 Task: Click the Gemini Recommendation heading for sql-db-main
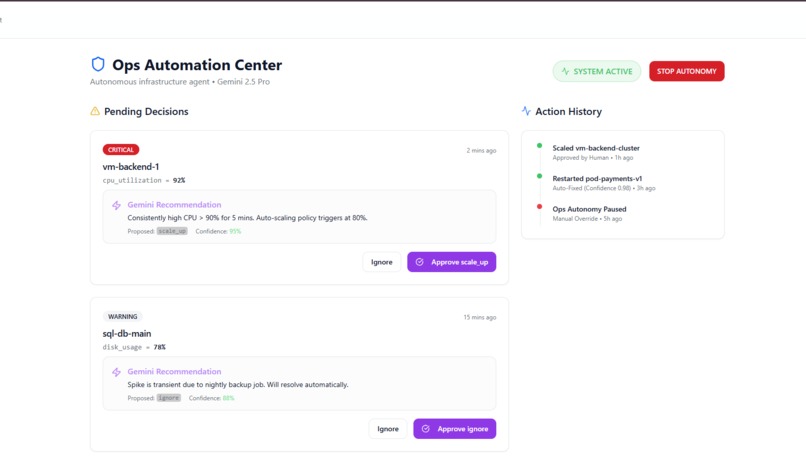(174, 371)
